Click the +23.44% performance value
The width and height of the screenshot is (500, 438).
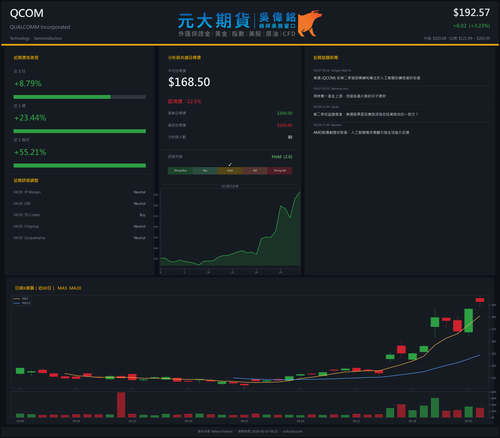click(30, 118)
